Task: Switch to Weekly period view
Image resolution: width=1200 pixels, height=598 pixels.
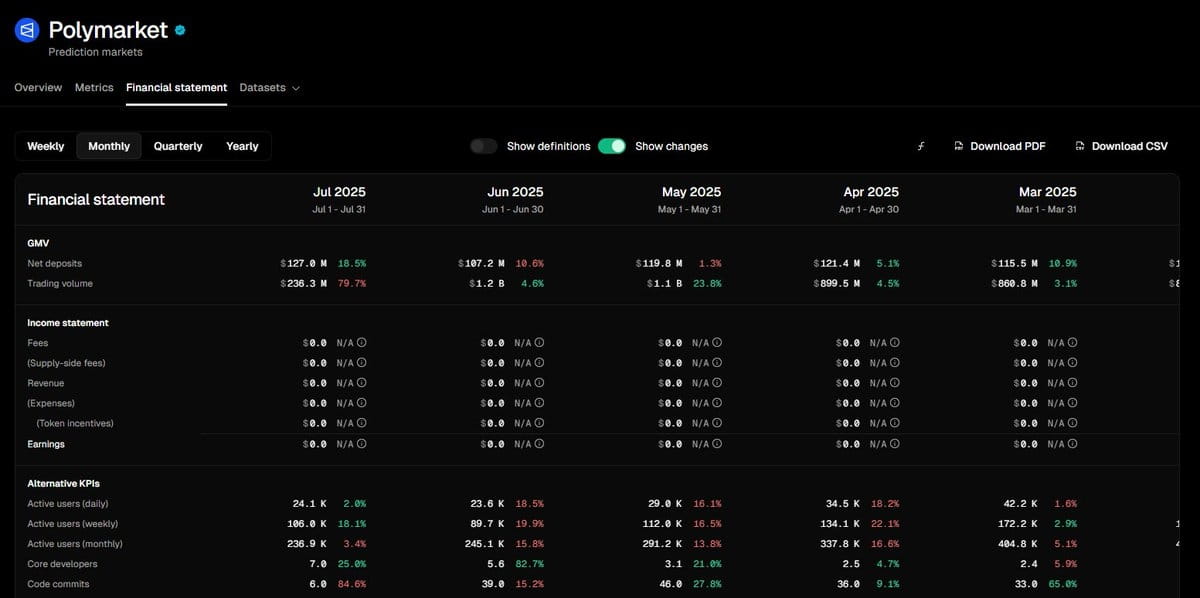Action: pos(46,146)
